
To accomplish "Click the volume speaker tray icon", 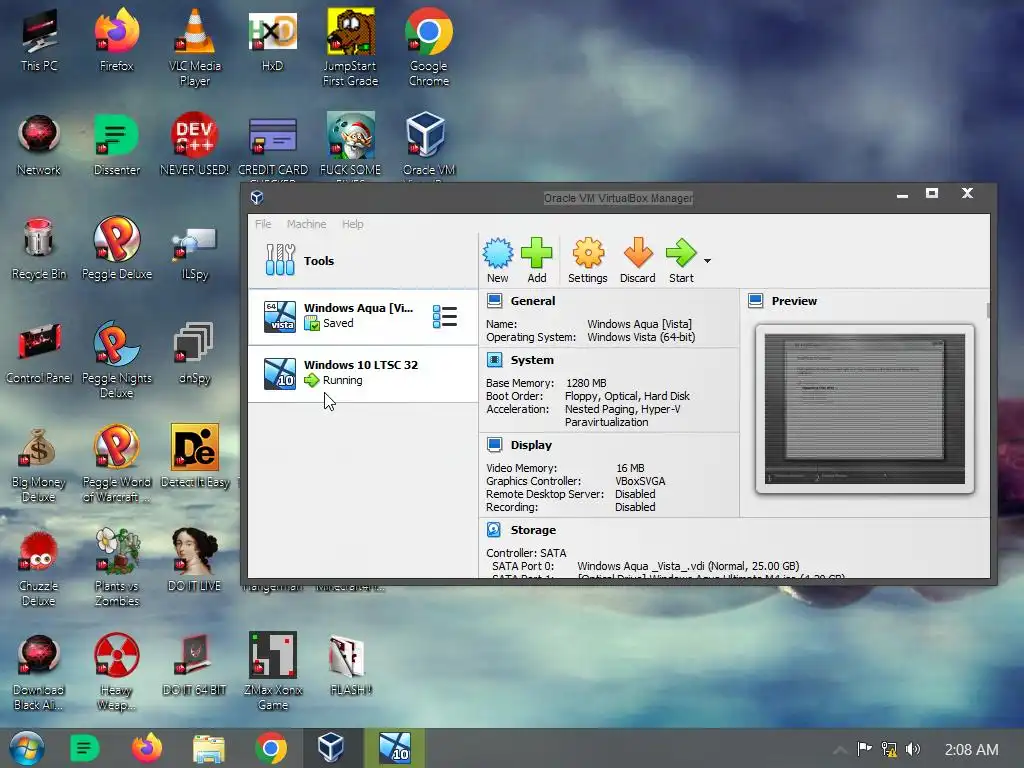I will [913, 749].
